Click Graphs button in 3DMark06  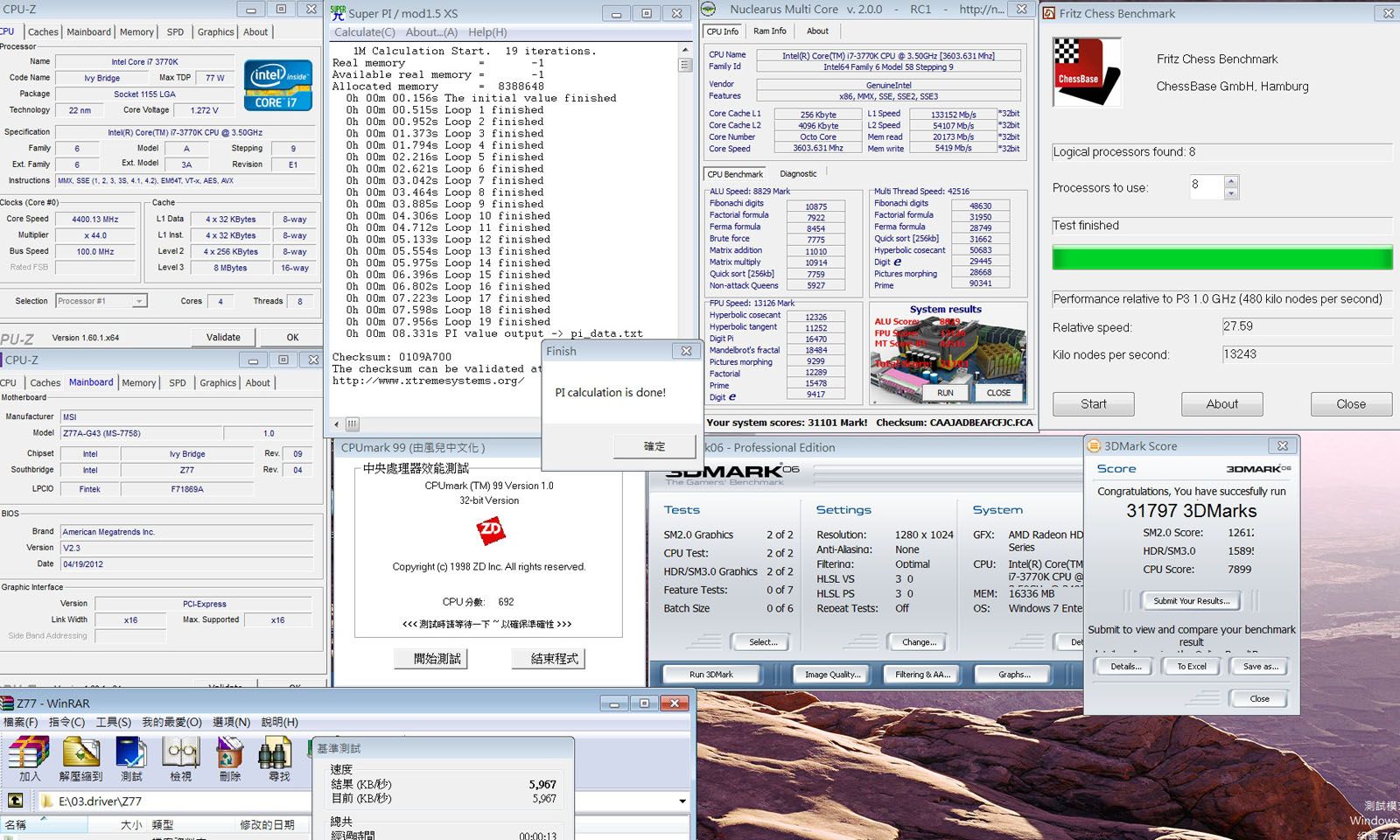[x=1014, y=675]
